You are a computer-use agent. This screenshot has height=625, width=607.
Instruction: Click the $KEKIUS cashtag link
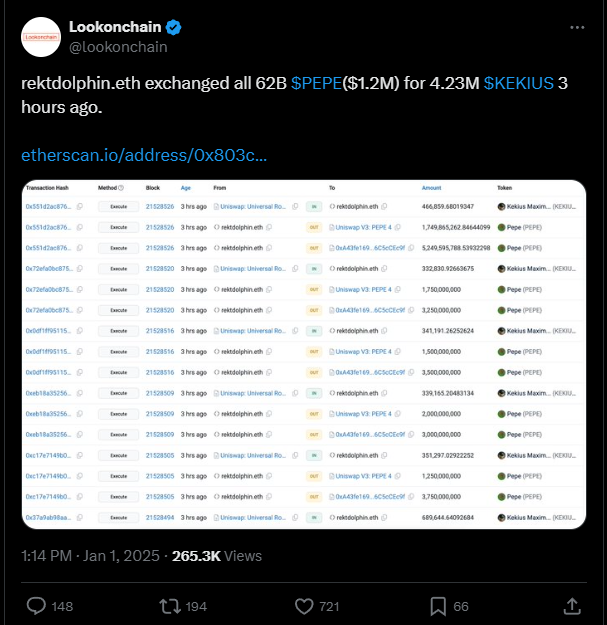(x=519, y=83)
